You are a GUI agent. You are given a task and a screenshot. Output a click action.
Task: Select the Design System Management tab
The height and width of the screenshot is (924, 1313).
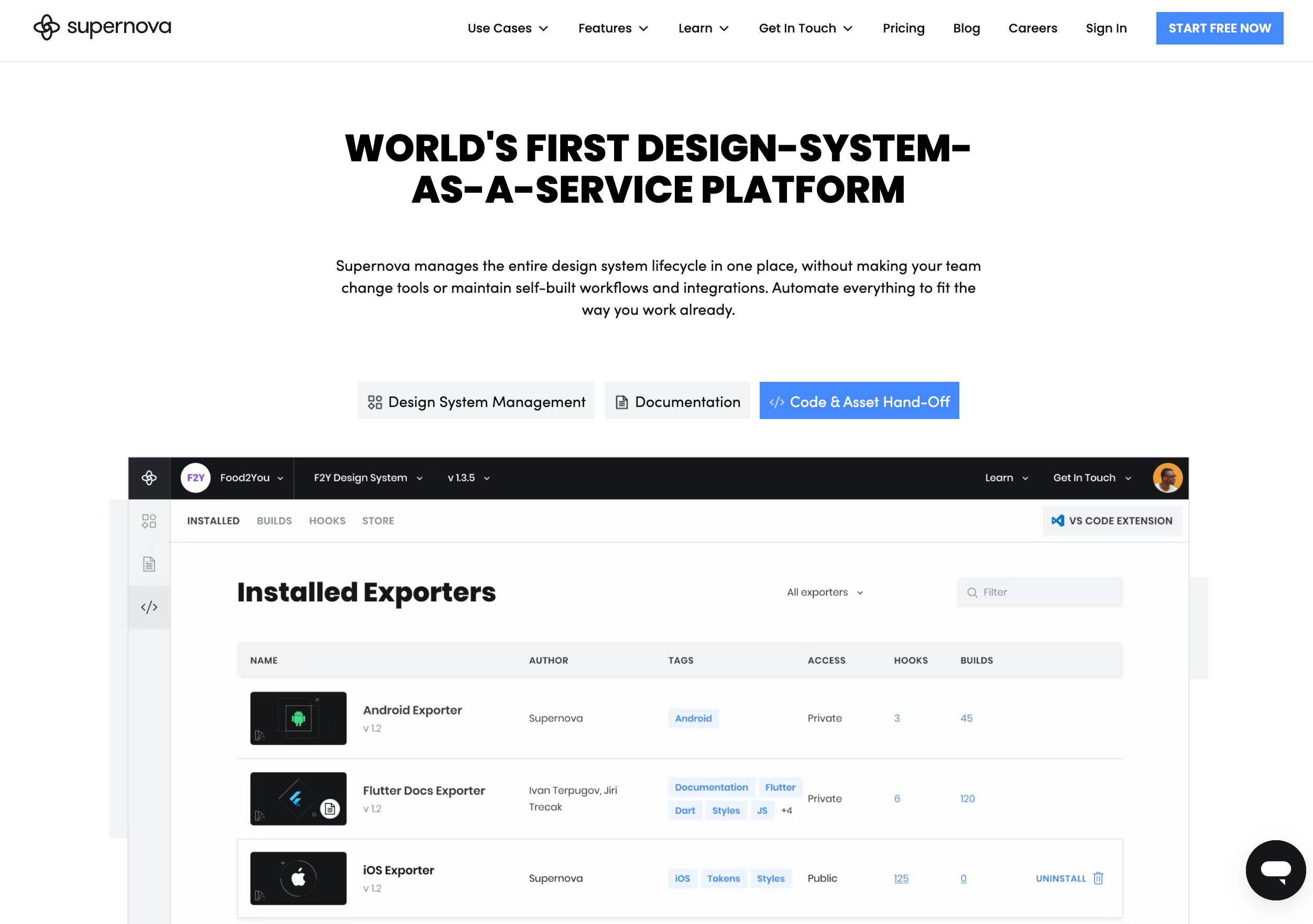point(476,401)
